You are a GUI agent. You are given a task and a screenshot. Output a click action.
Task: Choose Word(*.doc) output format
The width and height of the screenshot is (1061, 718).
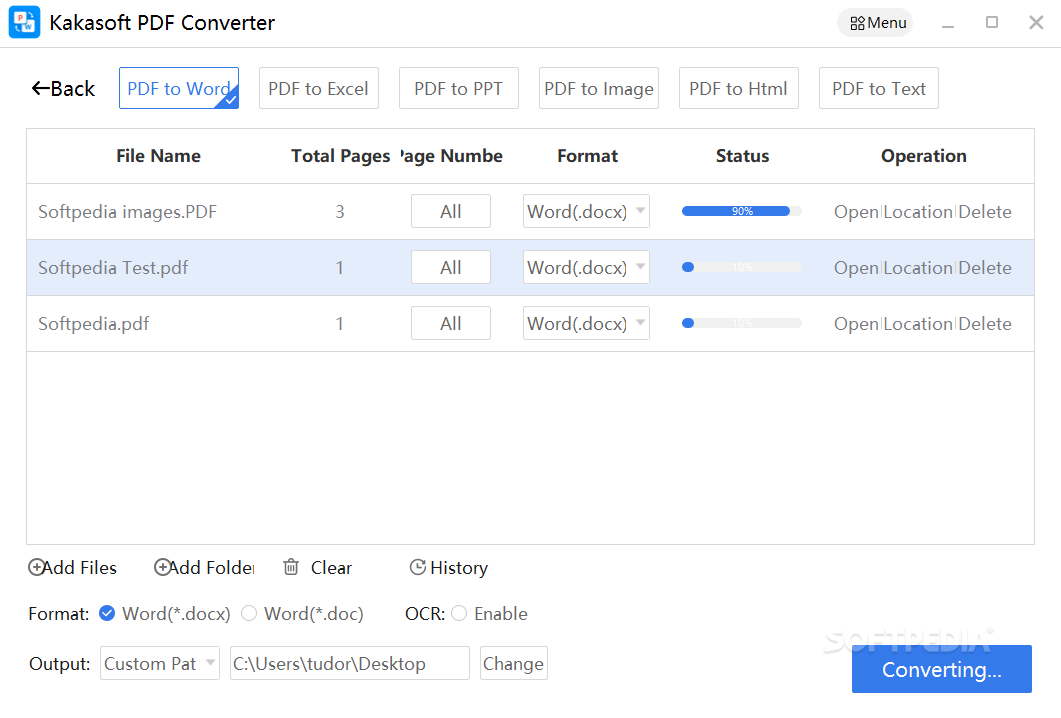pos(302,614)
